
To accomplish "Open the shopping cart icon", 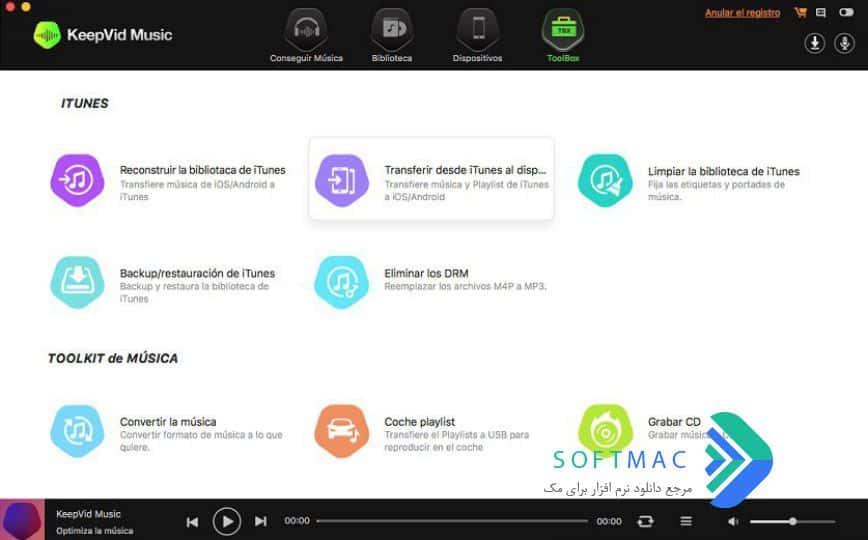I will [x=800, y=12].
